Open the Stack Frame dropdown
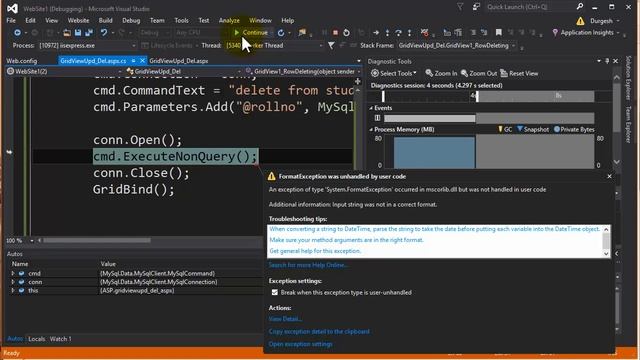The height and width of the screenshot is (360, 640). pyautogui.click(x=513, y=46)
